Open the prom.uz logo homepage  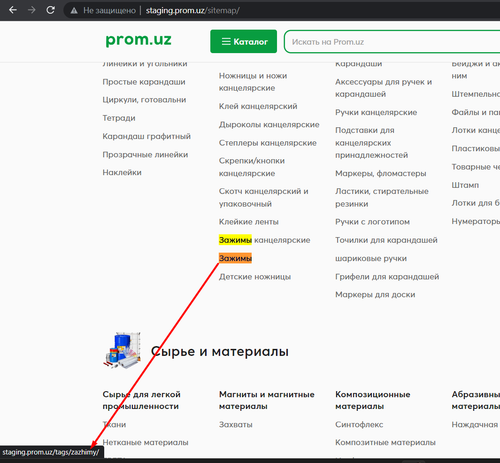pyautogui.click(x=138, y=40)
